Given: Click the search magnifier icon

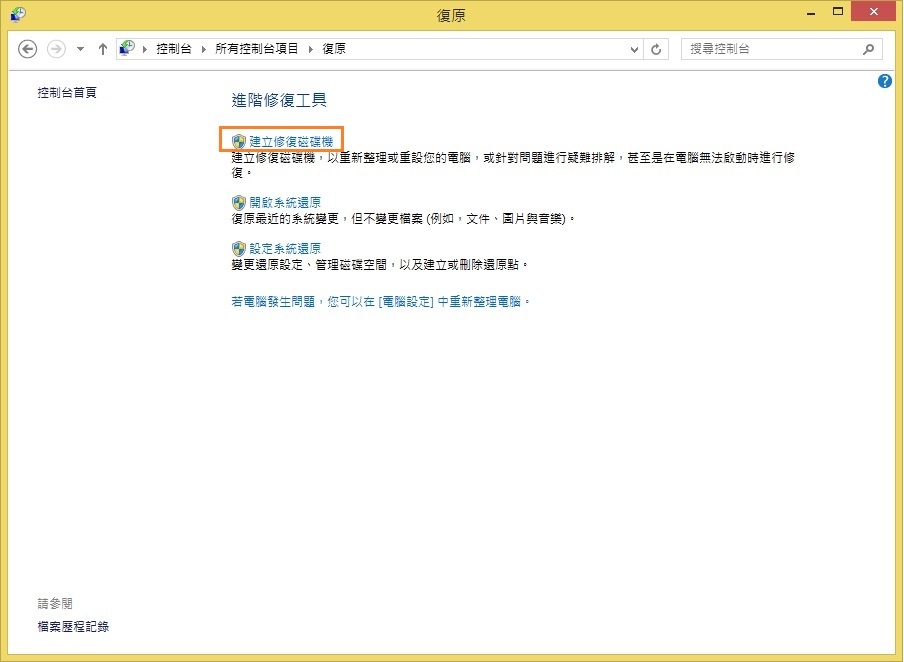Looking at the screenshot, I should [868, 50].
